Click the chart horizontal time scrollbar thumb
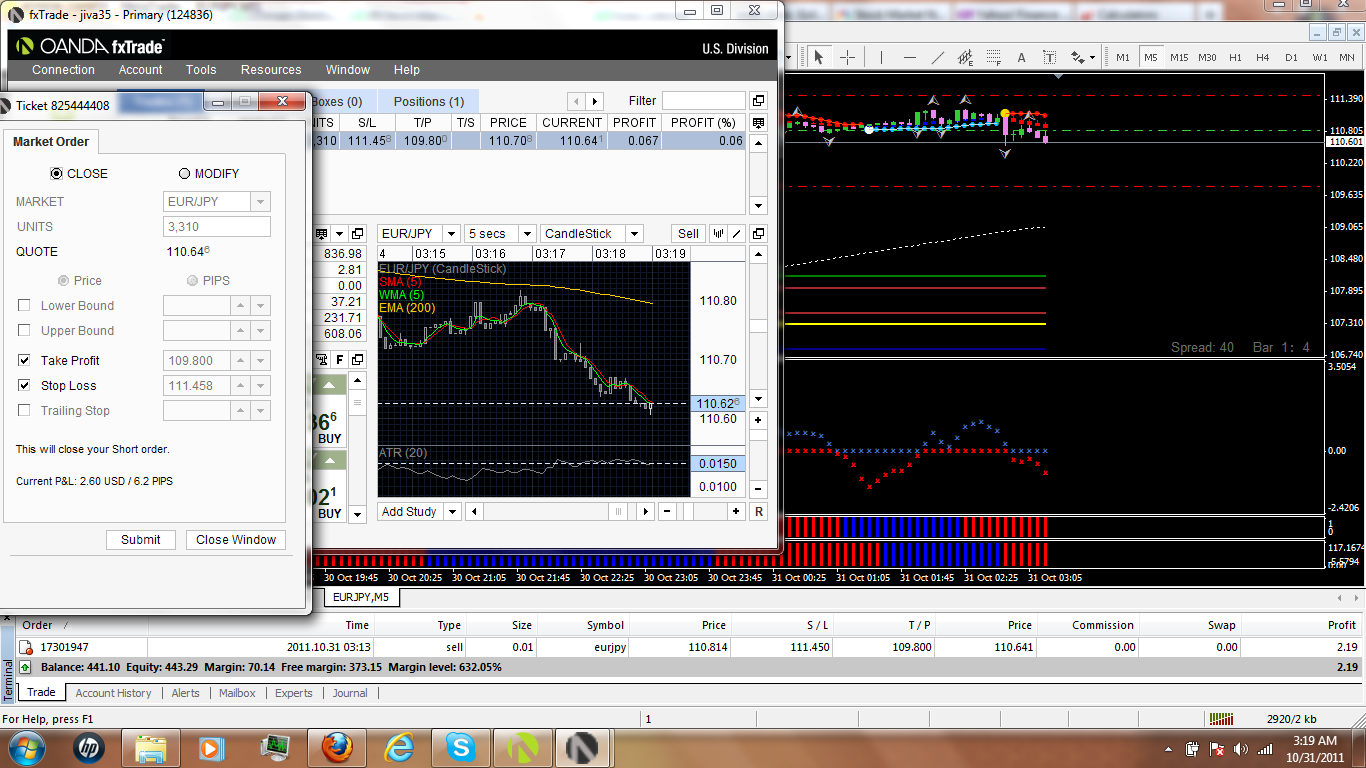Viewport: 1366px width, 768px height. [x=618, y=511]
